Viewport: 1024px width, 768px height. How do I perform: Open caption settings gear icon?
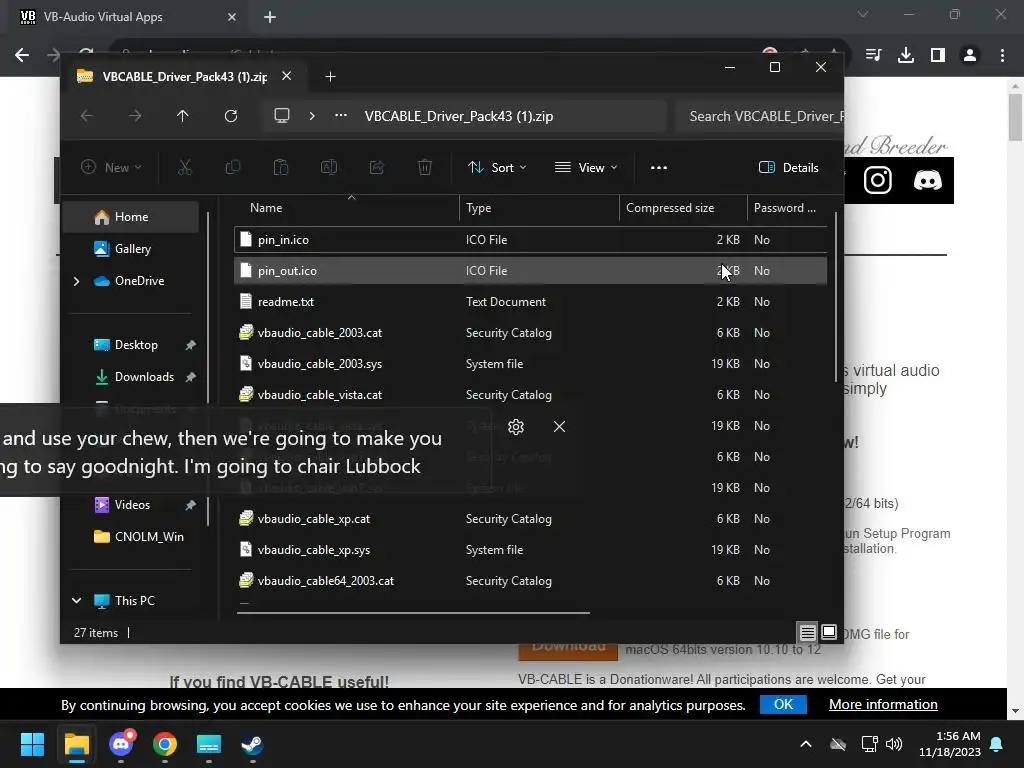click(x=516, y=426)
